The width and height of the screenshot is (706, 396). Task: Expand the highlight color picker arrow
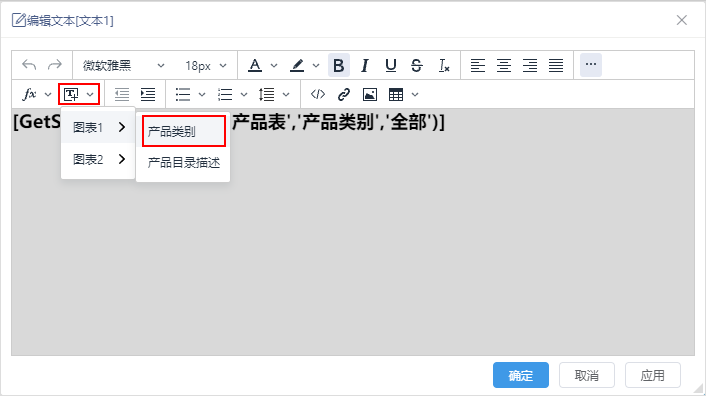pos(316,66)
